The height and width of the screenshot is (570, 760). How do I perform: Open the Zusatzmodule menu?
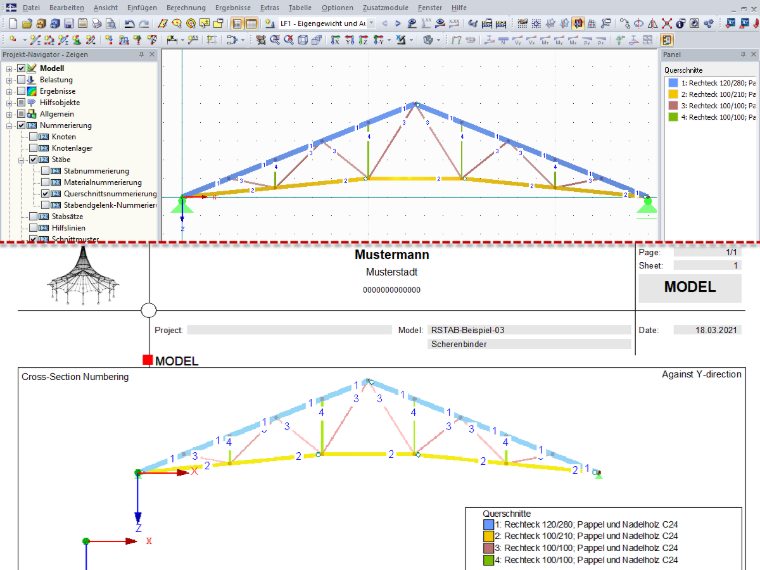[x=385, y=7]
